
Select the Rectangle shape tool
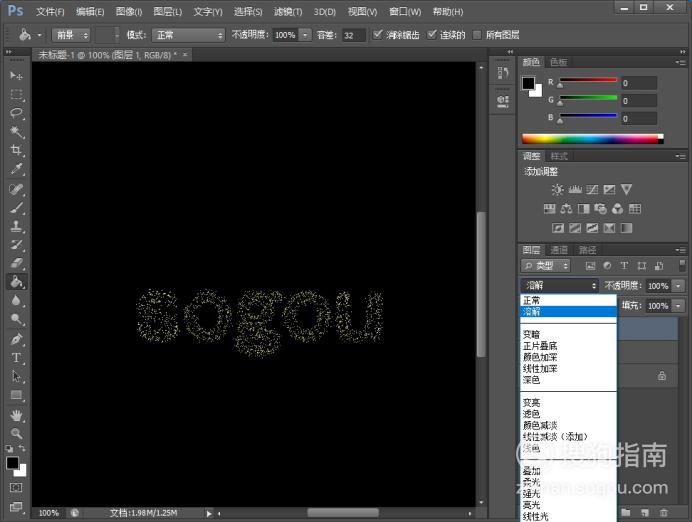point(16,395)
